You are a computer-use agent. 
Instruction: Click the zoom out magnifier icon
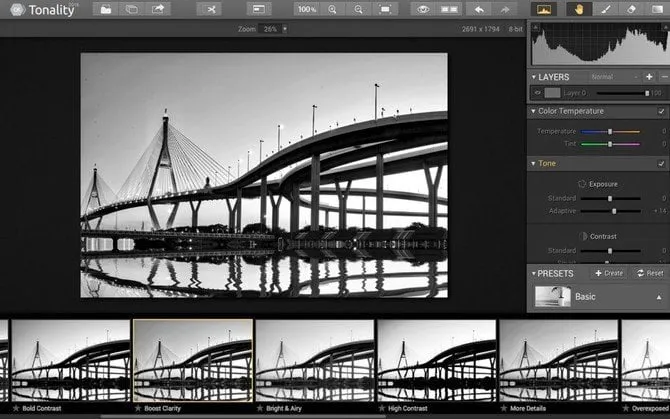click(359, 9)
